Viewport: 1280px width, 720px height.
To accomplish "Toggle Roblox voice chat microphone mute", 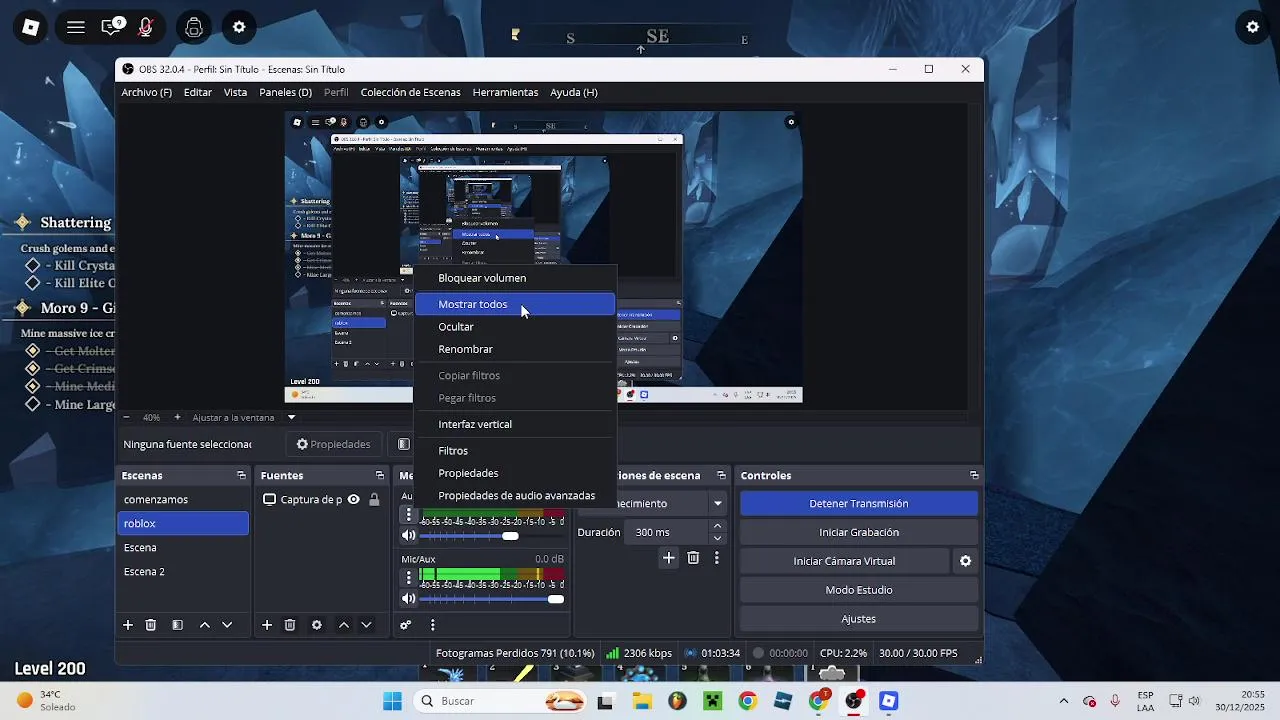I will tap(146, 27).
